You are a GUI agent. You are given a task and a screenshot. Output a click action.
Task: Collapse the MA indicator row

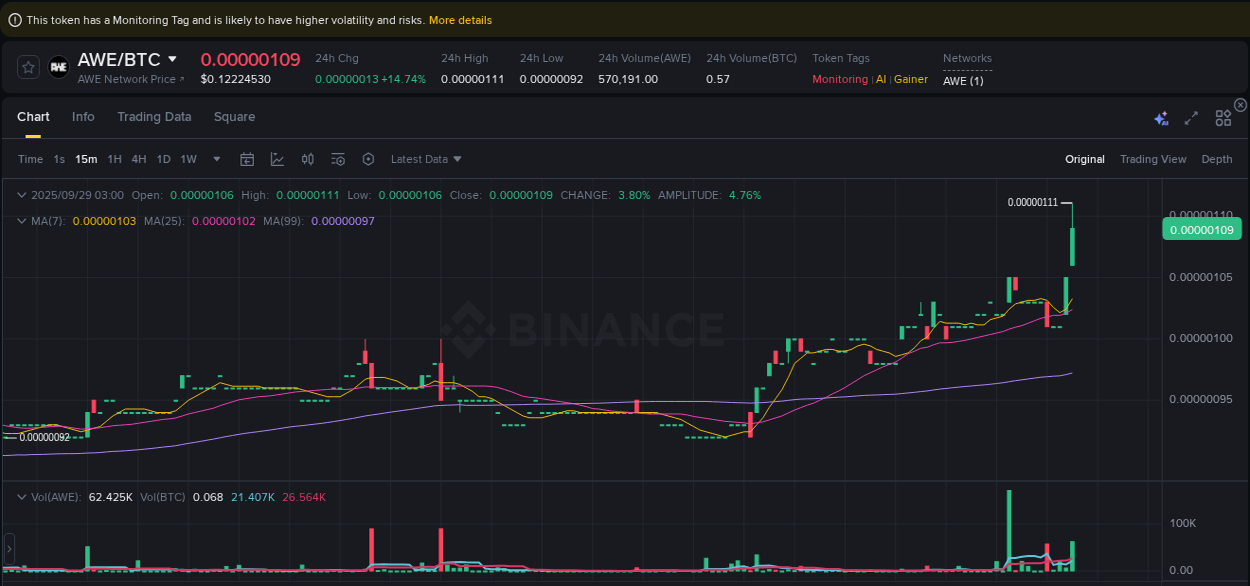point(22,221)
